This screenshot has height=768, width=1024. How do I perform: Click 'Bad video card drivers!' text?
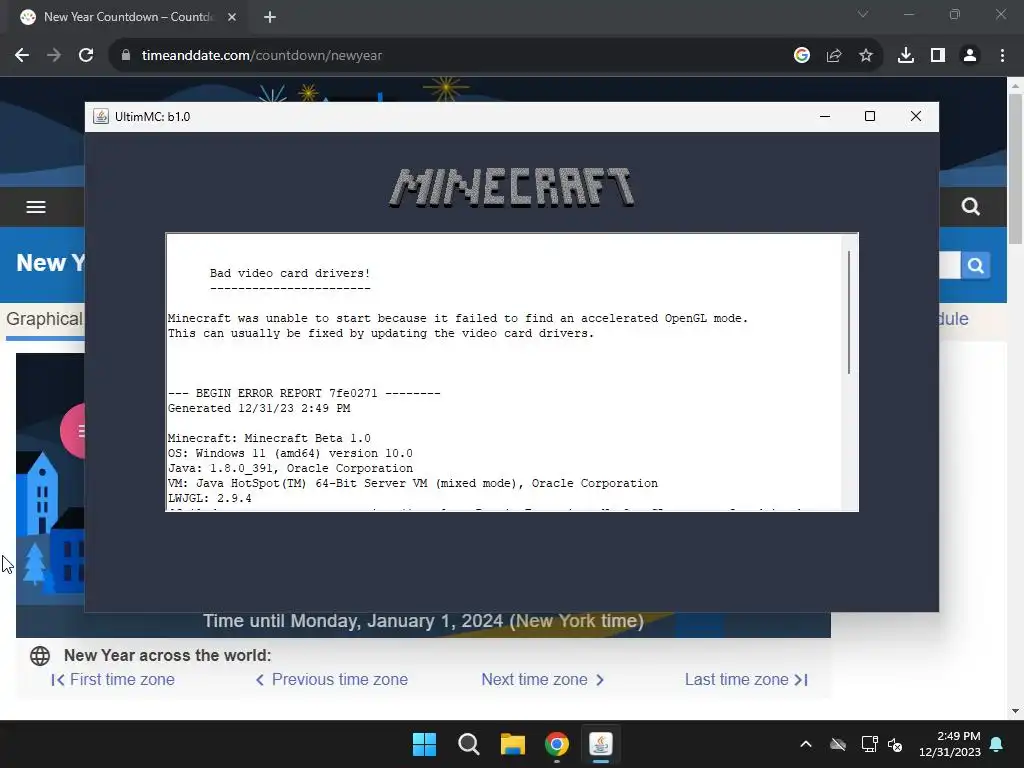click(290, 274)
